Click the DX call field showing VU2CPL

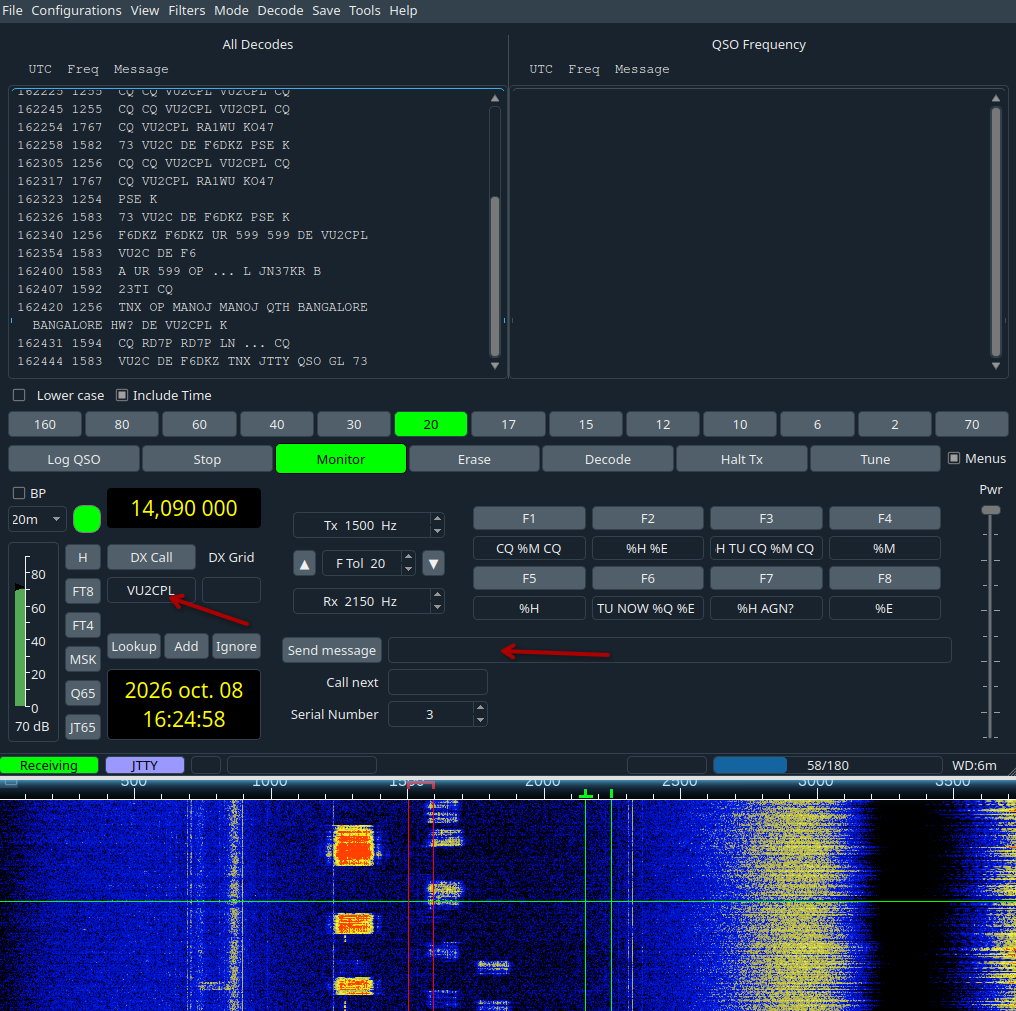click(x=152, y=590)
